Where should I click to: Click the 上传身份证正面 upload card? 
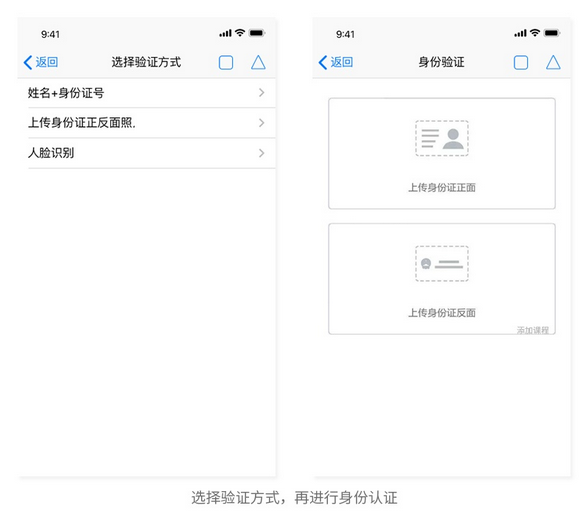tap(442, 153)
